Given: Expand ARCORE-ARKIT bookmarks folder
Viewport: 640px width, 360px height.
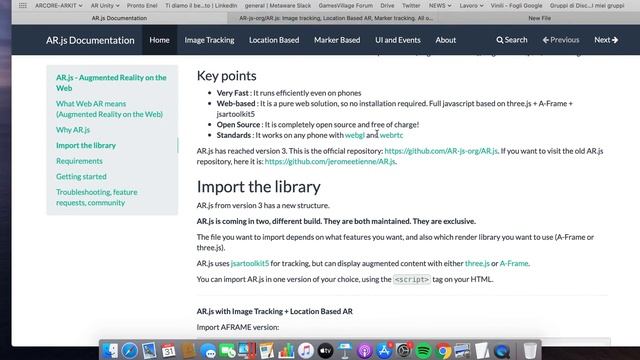Looking at the screenshot, I should 58,6.
